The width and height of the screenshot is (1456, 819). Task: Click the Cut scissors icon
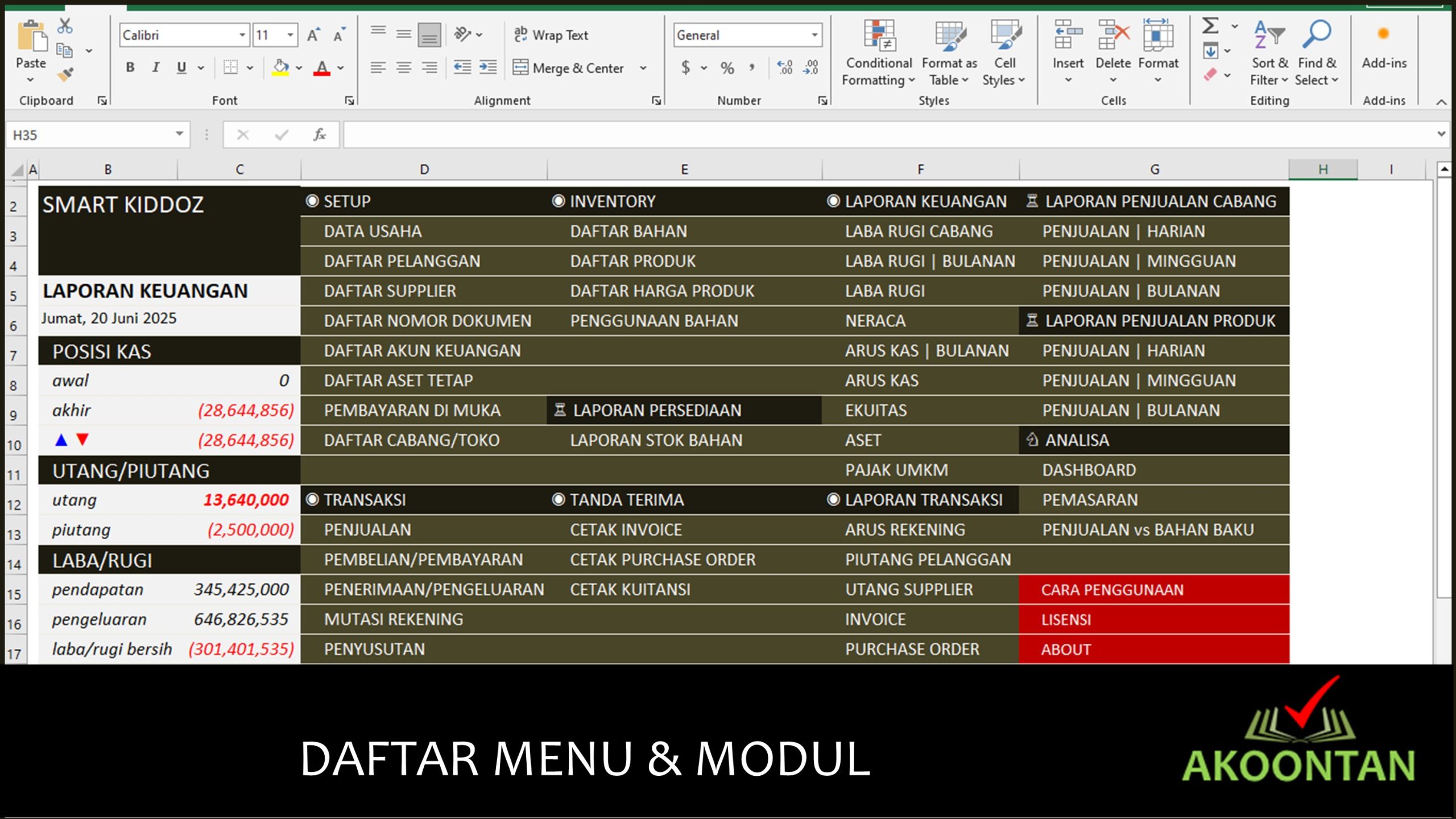(x=65, y=26)
